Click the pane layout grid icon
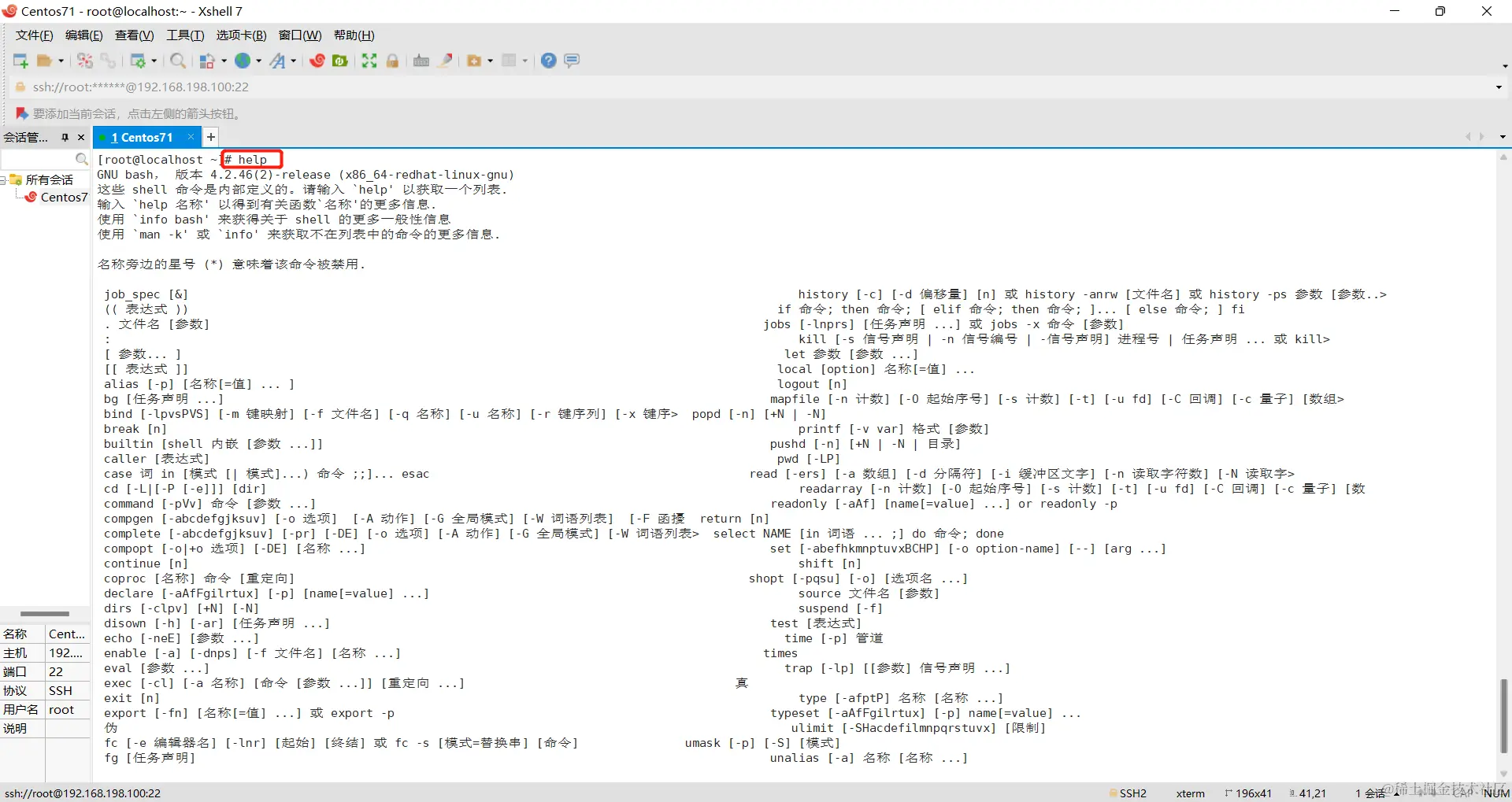The height and width of the screenshot is (802, 1512). pos(509,61)
